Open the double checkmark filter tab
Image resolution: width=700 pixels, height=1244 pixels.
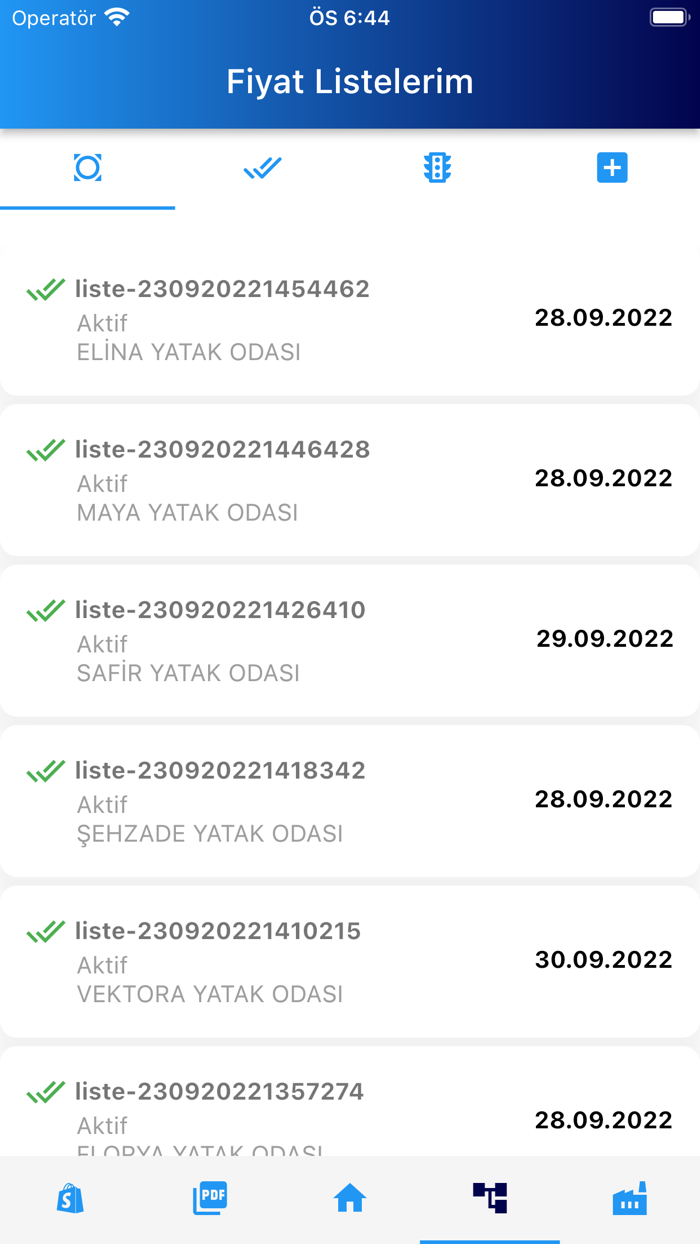(x=262, y=168)
